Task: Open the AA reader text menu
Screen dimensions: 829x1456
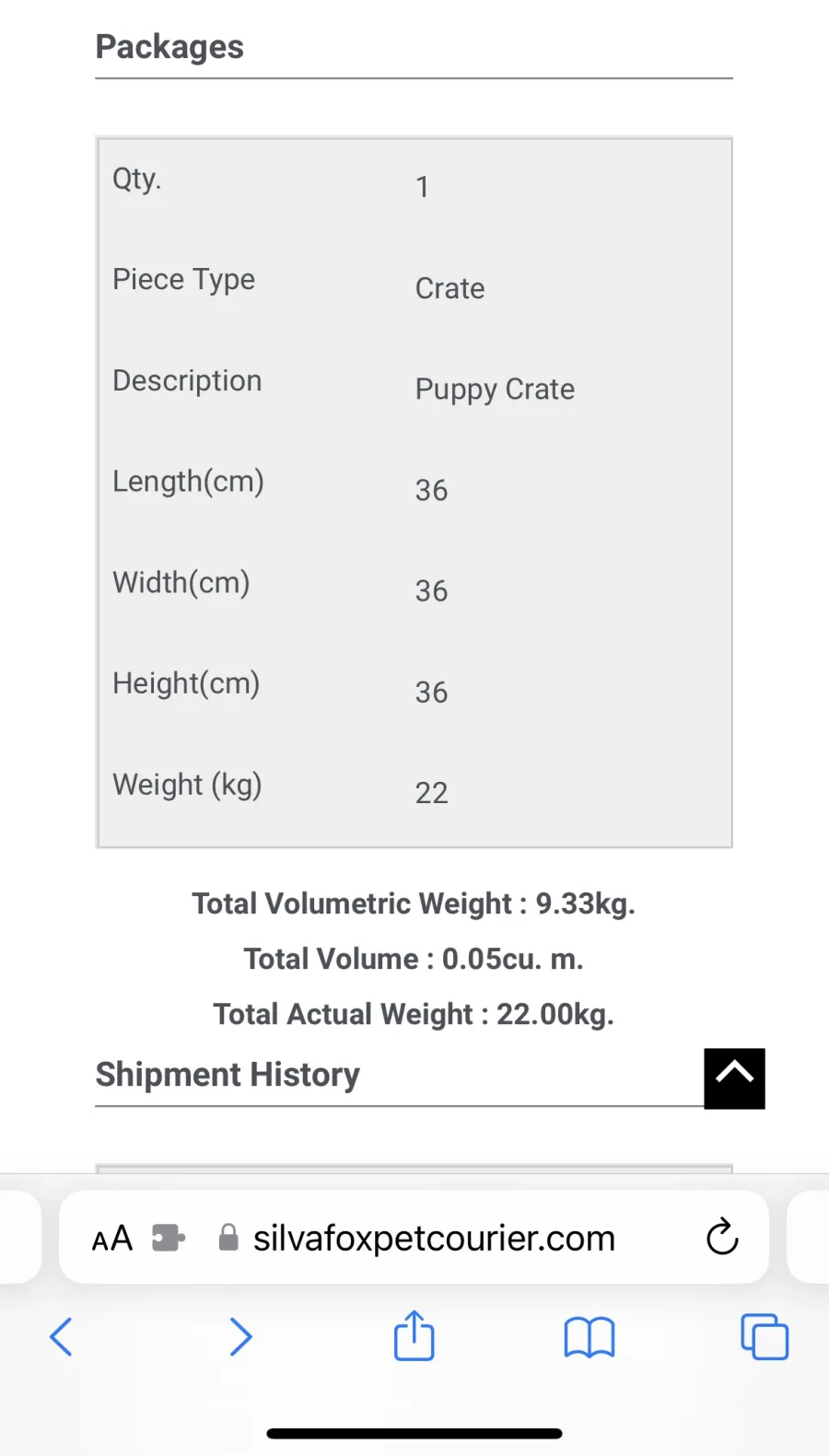Action: [112, 1239]
